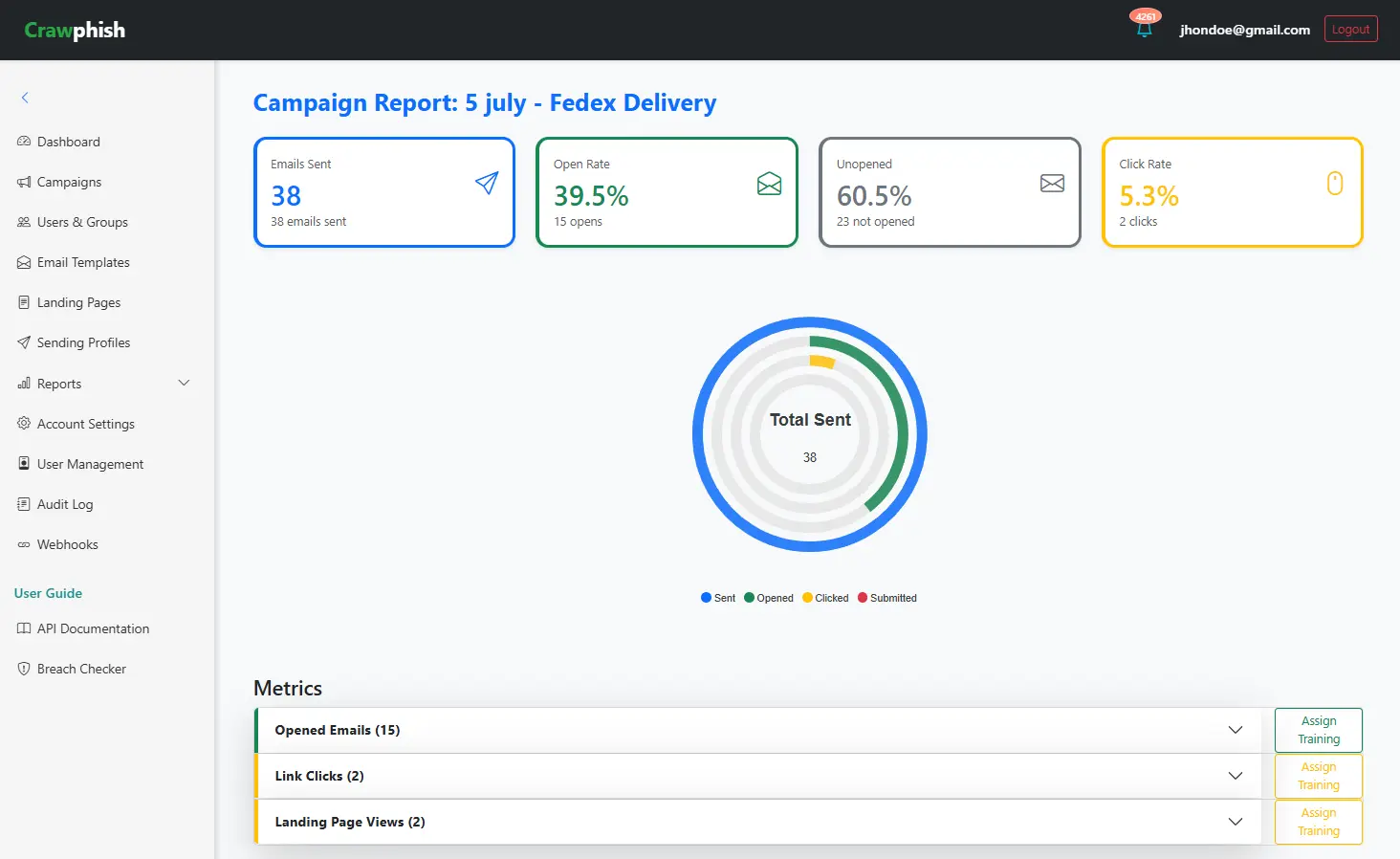This screenshot has width=1400, height=859.
Task: Click the open envelope icon in Open Rate
Action: tap(769, 184)
